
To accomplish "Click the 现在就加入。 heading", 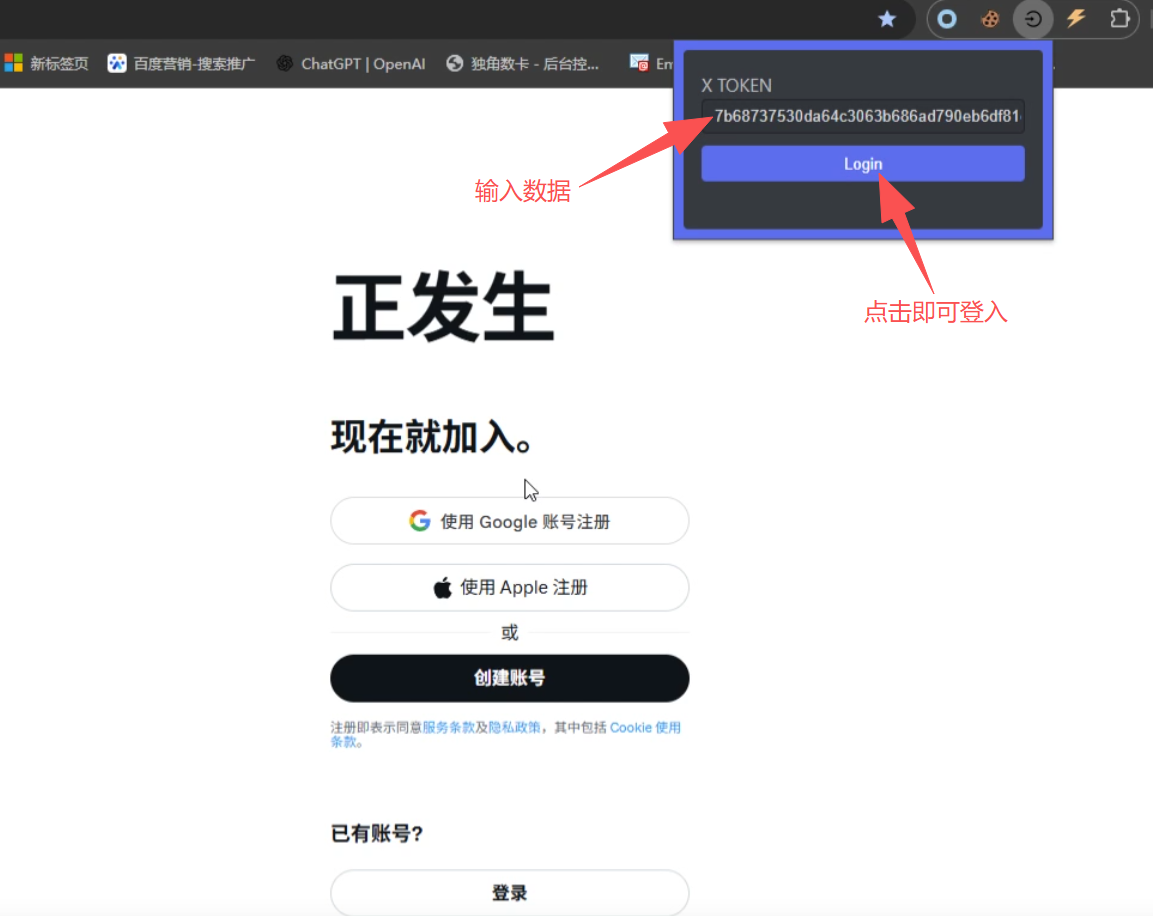I will pos(431,437).
